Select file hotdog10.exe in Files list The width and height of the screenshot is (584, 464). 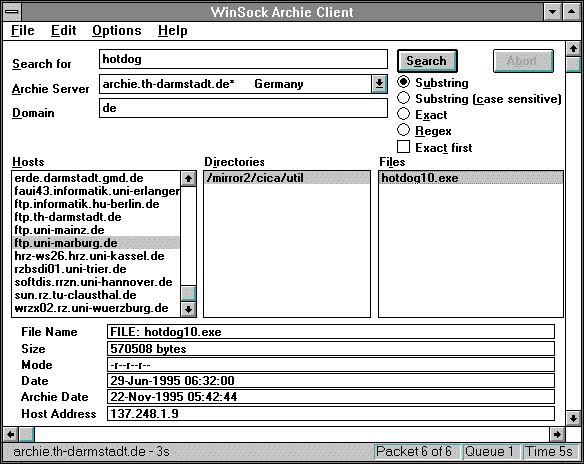(471, 178)
